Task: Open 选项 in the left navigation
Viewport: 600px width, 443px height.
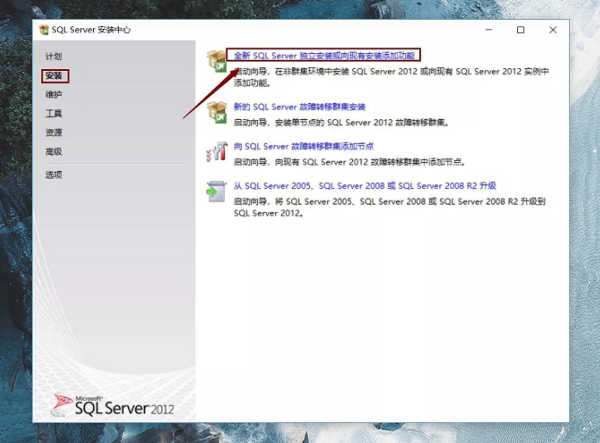Action: (54, 175)
